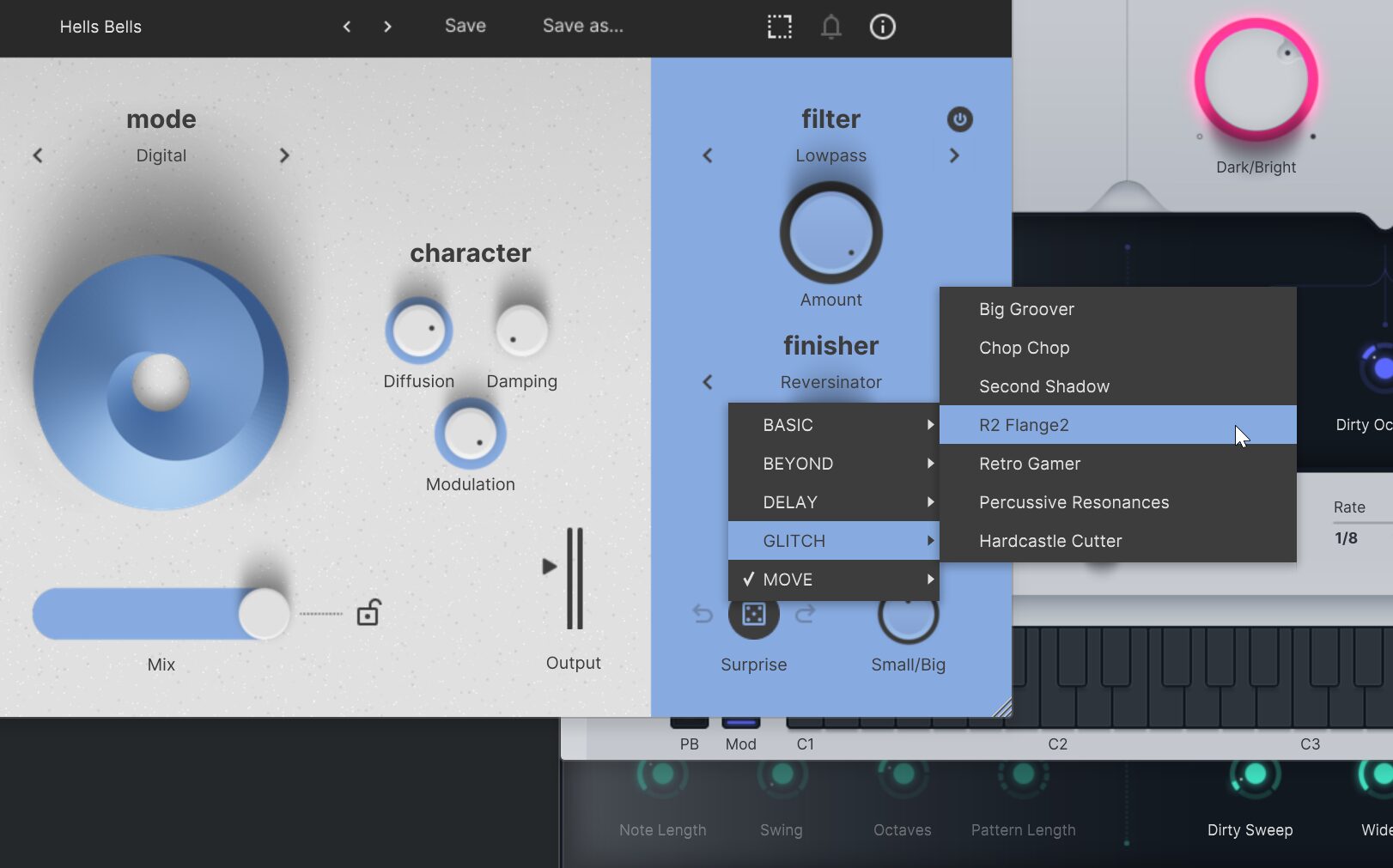This screenshot has width=1393, height=868.
Task: Choose the Retro Gamer finisher
Action: (1118, 464)
